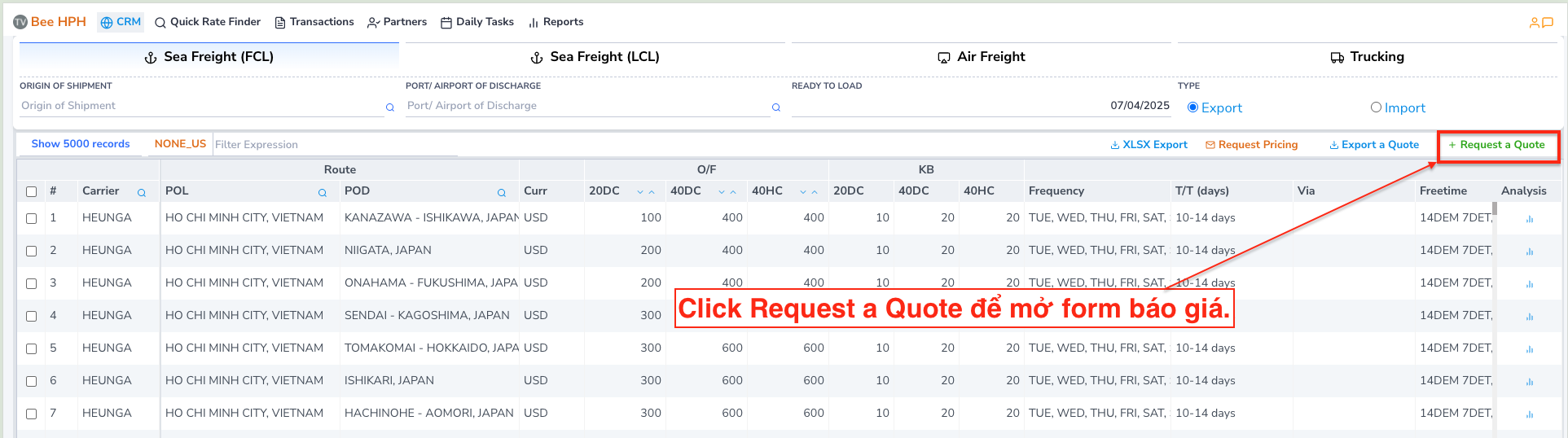Image resolution: width=1568 pixels, height=438 pixels.
Task: Toggle the select-all checkbox in table header
Action: 31,191
